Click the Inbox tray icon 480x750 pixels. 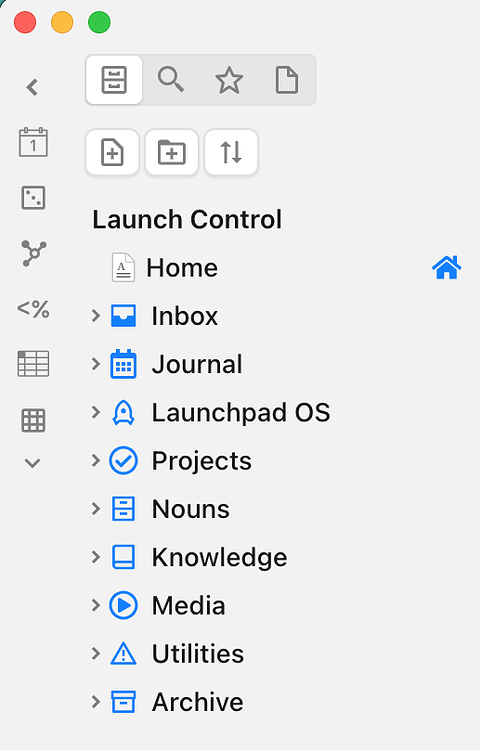click(x=123, y=316)
